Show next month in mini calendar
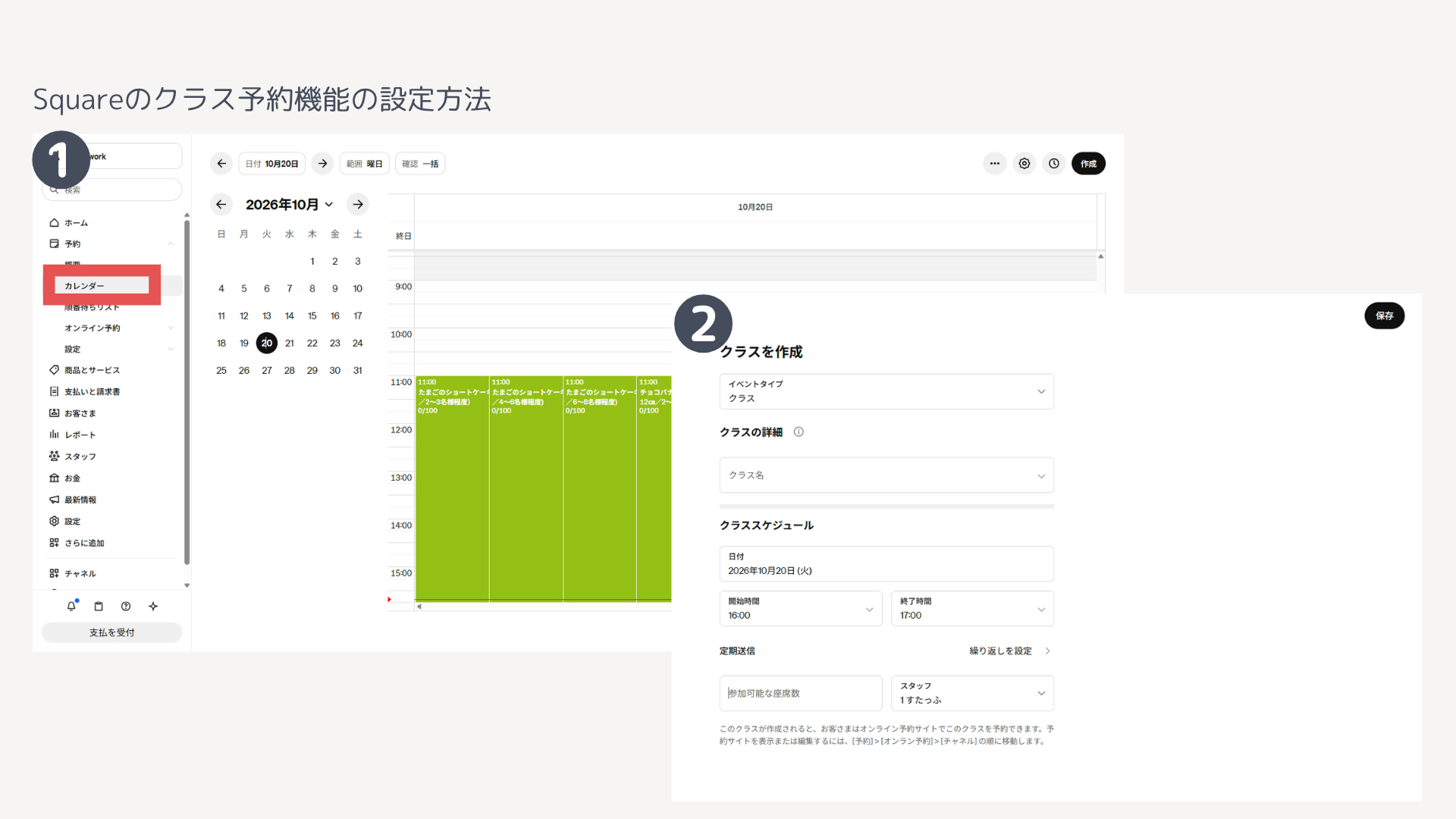The height and width of the screenshot is (819, 1456). (358, 205)
